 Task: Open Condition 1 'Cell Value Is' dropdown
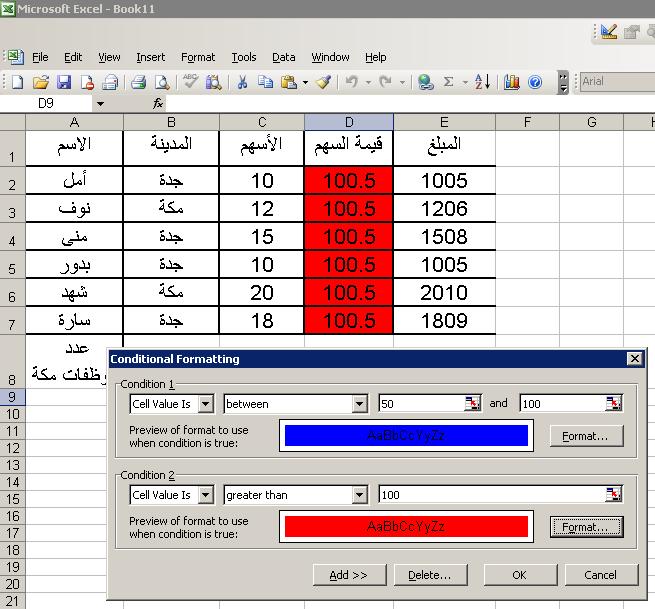(x=206, y=403)
